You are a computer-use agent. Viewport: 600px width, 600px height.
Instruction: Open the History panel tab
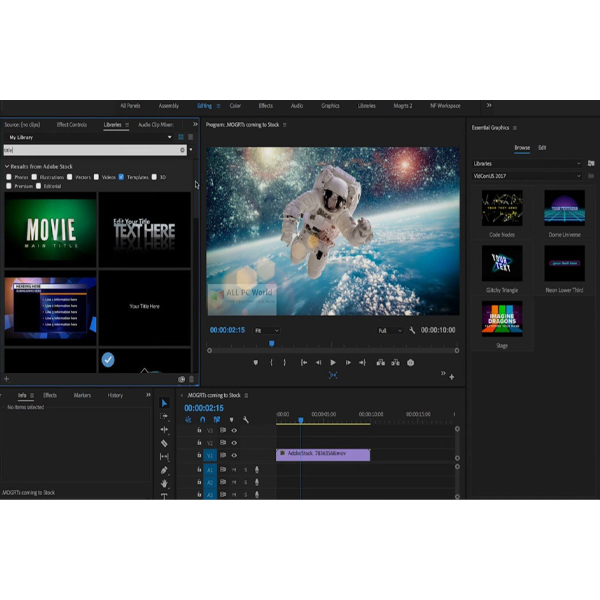(x=115, y=395)
